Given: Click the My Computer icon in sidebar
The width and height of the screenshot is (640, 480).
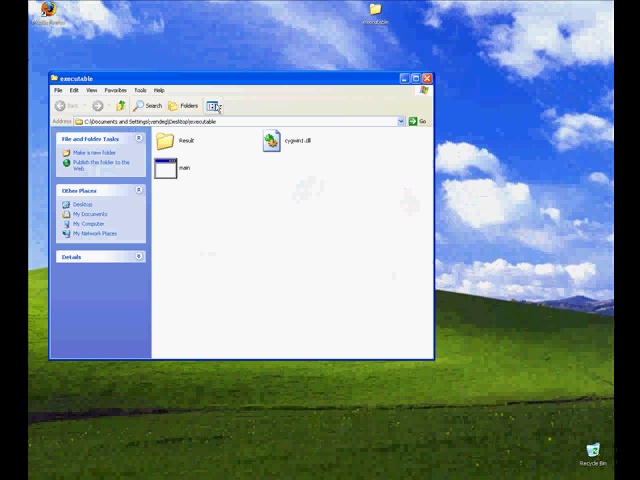Looking at the screenshot, I should (x=66, y=224).
